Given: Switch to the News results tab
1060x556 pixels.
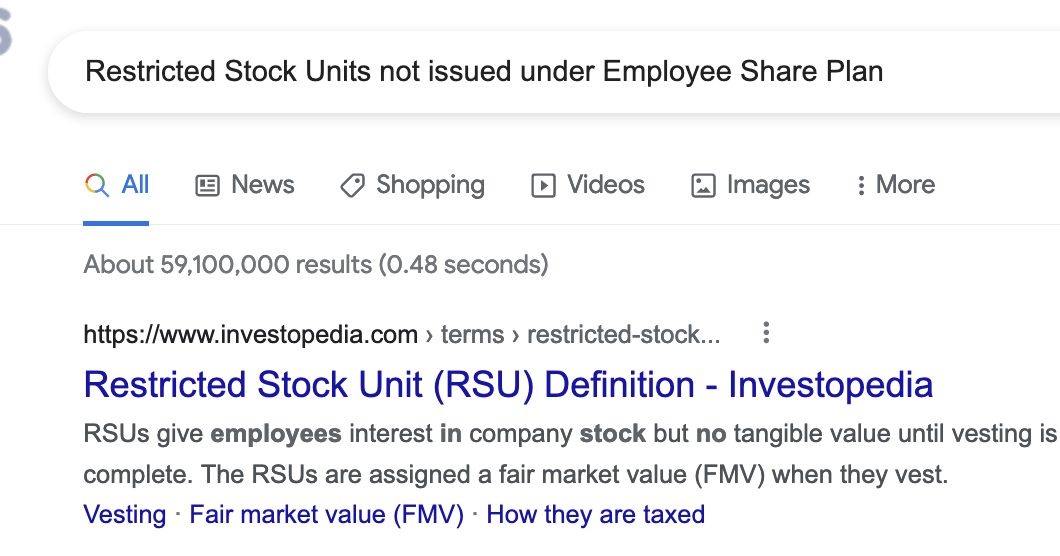Looking at the screenshot, I should pyautogui.click(x=262, y=185).
